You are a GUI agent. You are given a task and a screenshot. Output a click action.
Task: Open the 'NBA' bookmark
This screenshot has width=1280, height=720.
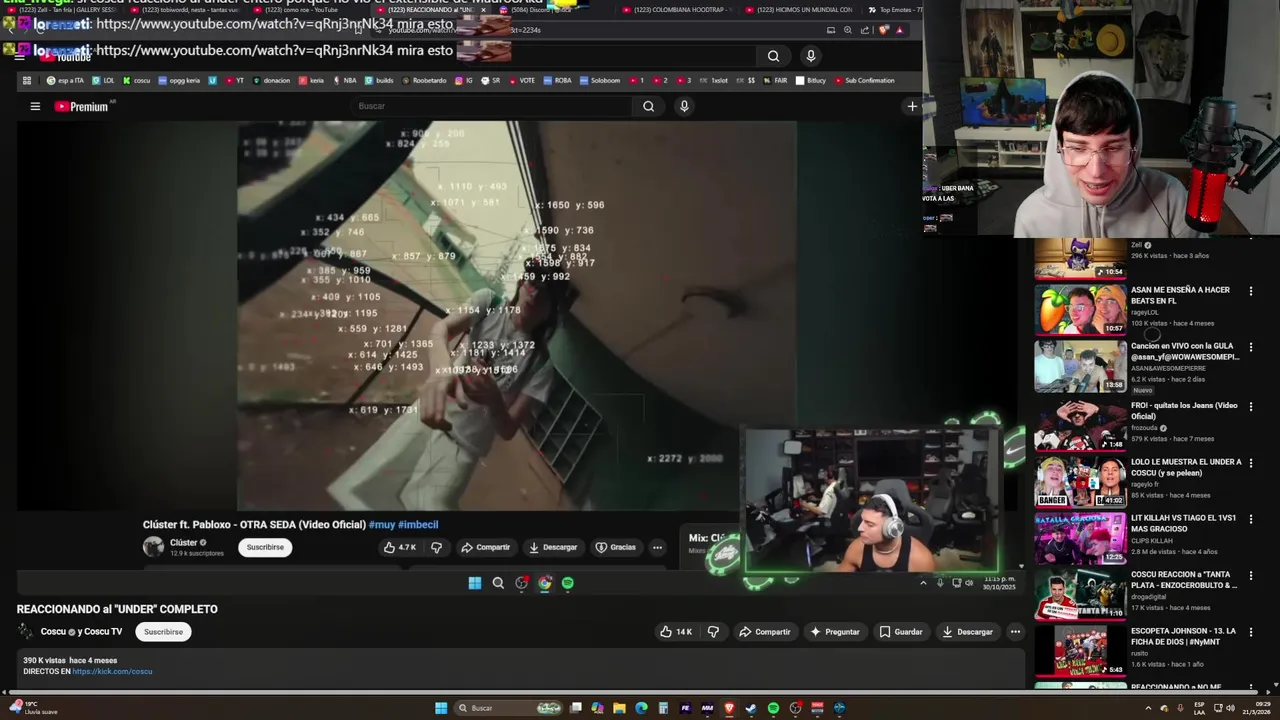click(345, 80)
